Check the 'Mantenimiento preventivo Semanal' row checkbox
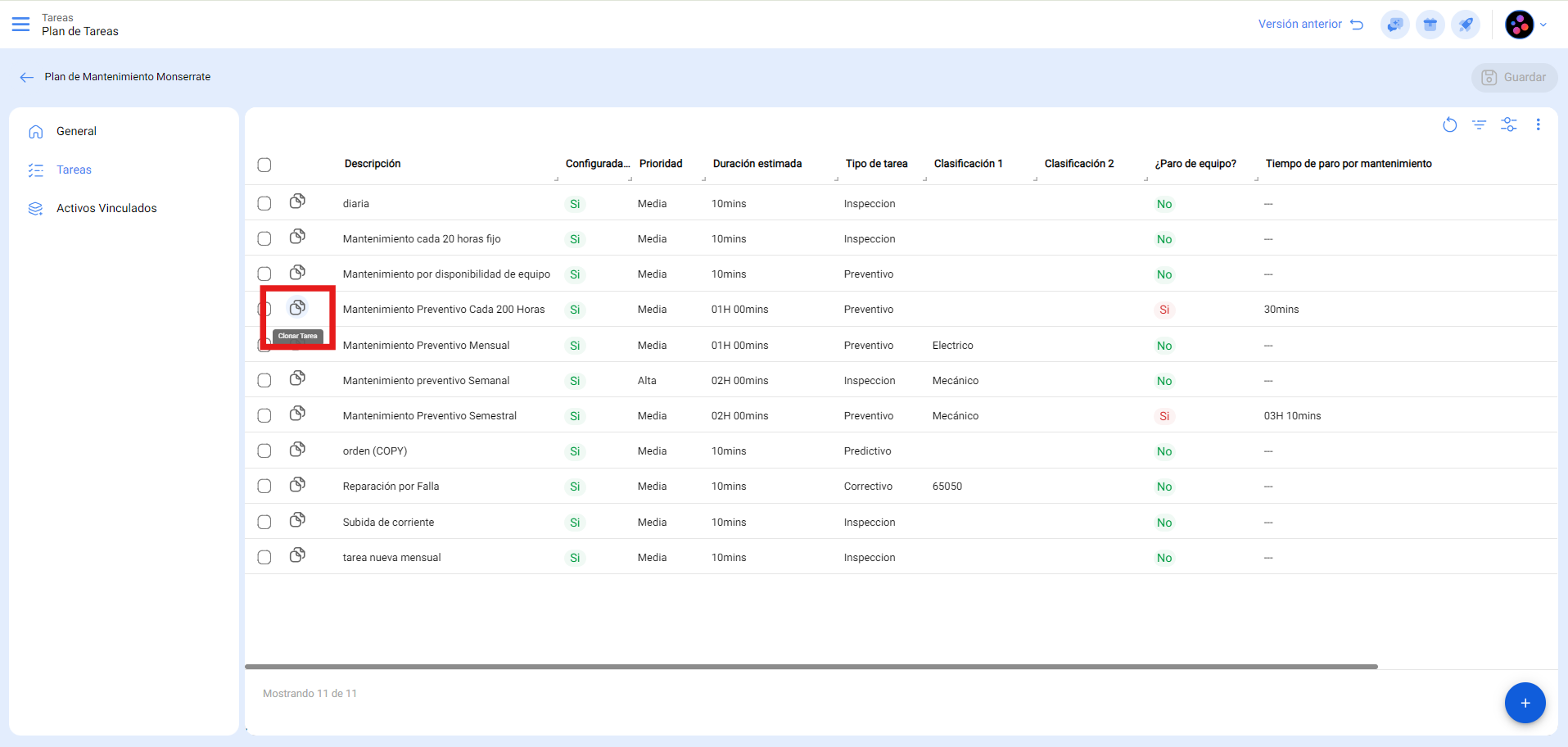Screen dimensions: 1568x747 pos(264,380)
